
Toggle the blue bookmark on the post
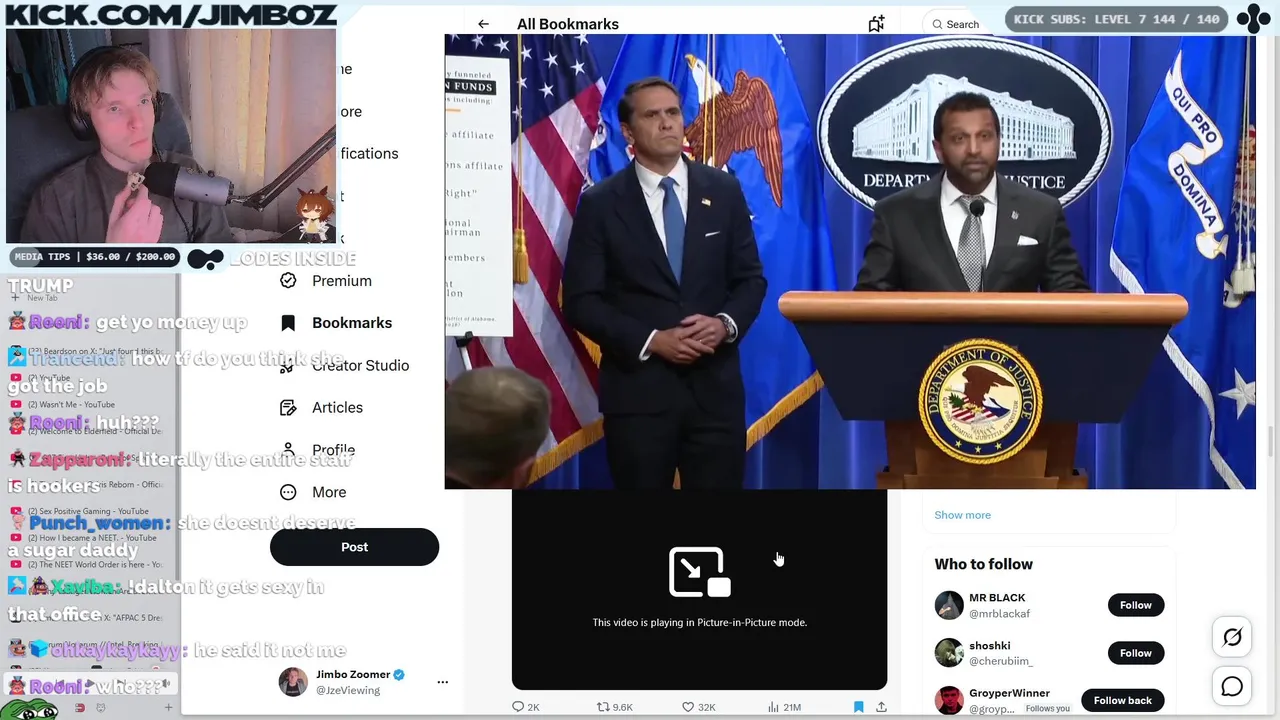[858, 707]
